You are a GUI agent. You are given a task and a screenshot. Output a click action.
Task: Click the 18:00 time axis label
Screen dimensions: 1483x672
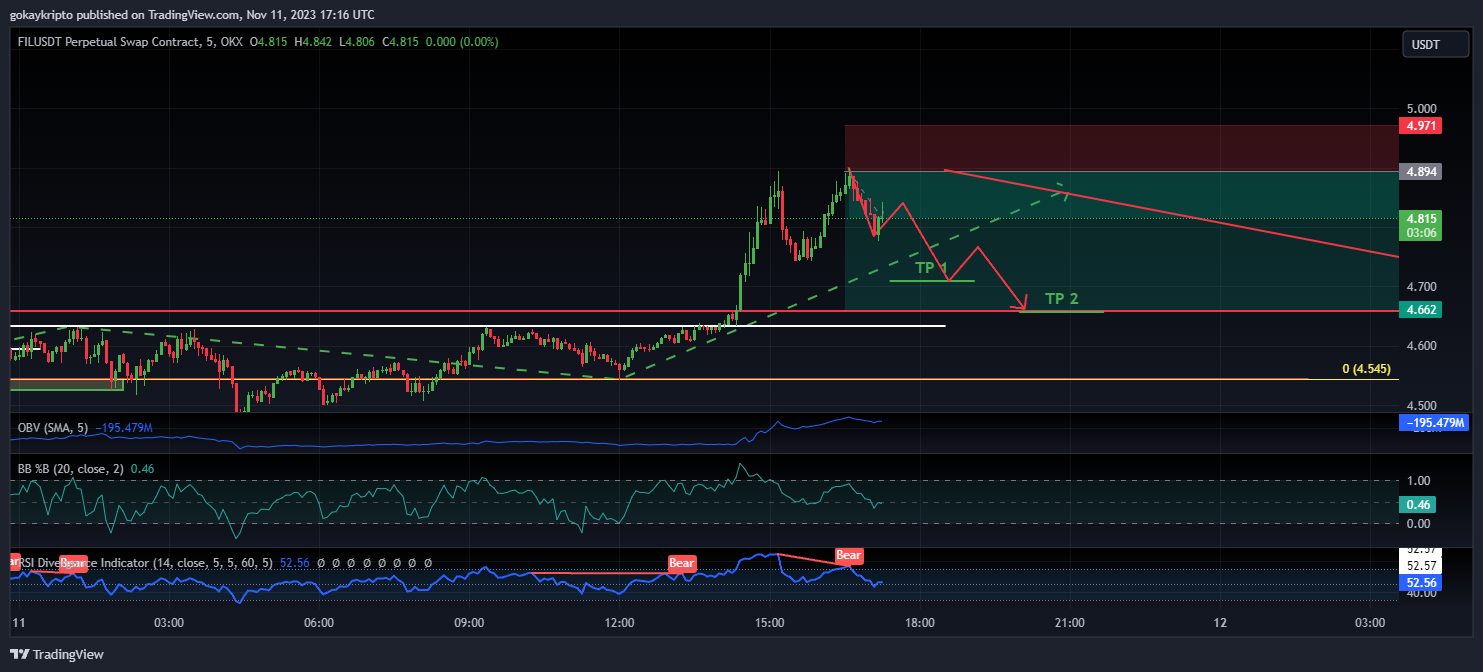[920, 622]
